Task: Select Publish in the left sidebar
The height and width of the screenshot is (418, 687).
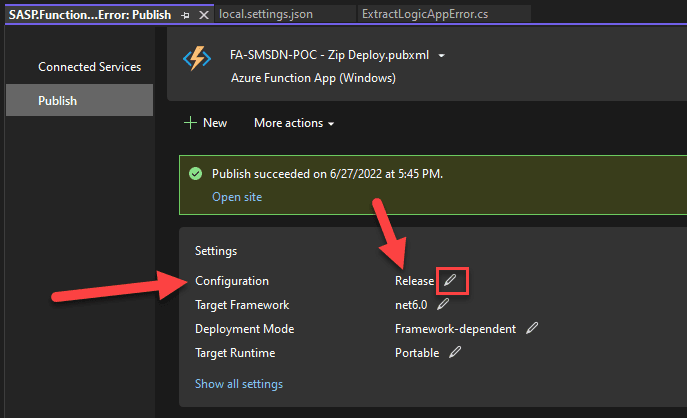Action: (57, 101)
